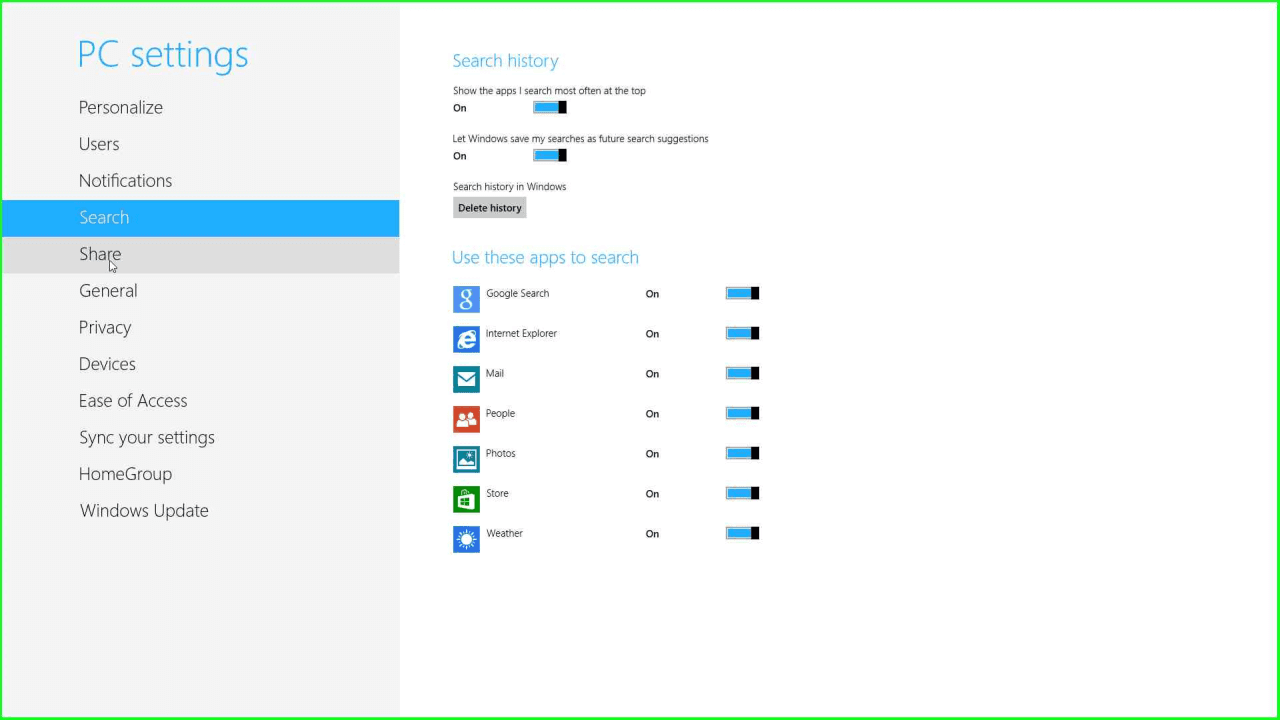Disable saving searches as future suggestions
This screenshot has height=720, width=1280.
[x=550, y=155]
